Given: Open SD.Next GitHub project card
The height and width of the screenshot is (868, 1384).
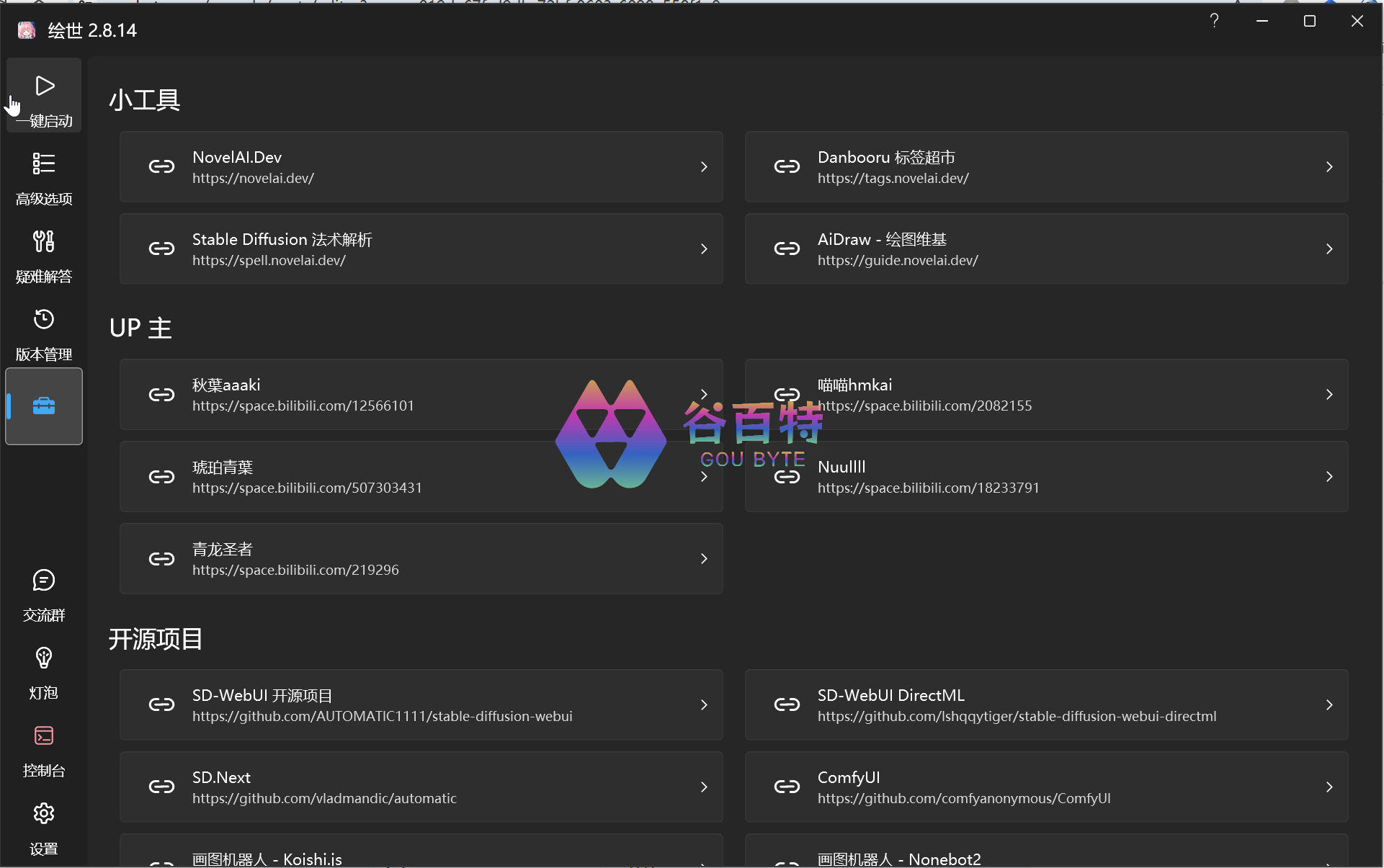Looking at the screenshot, I should [x=421, y=787].
